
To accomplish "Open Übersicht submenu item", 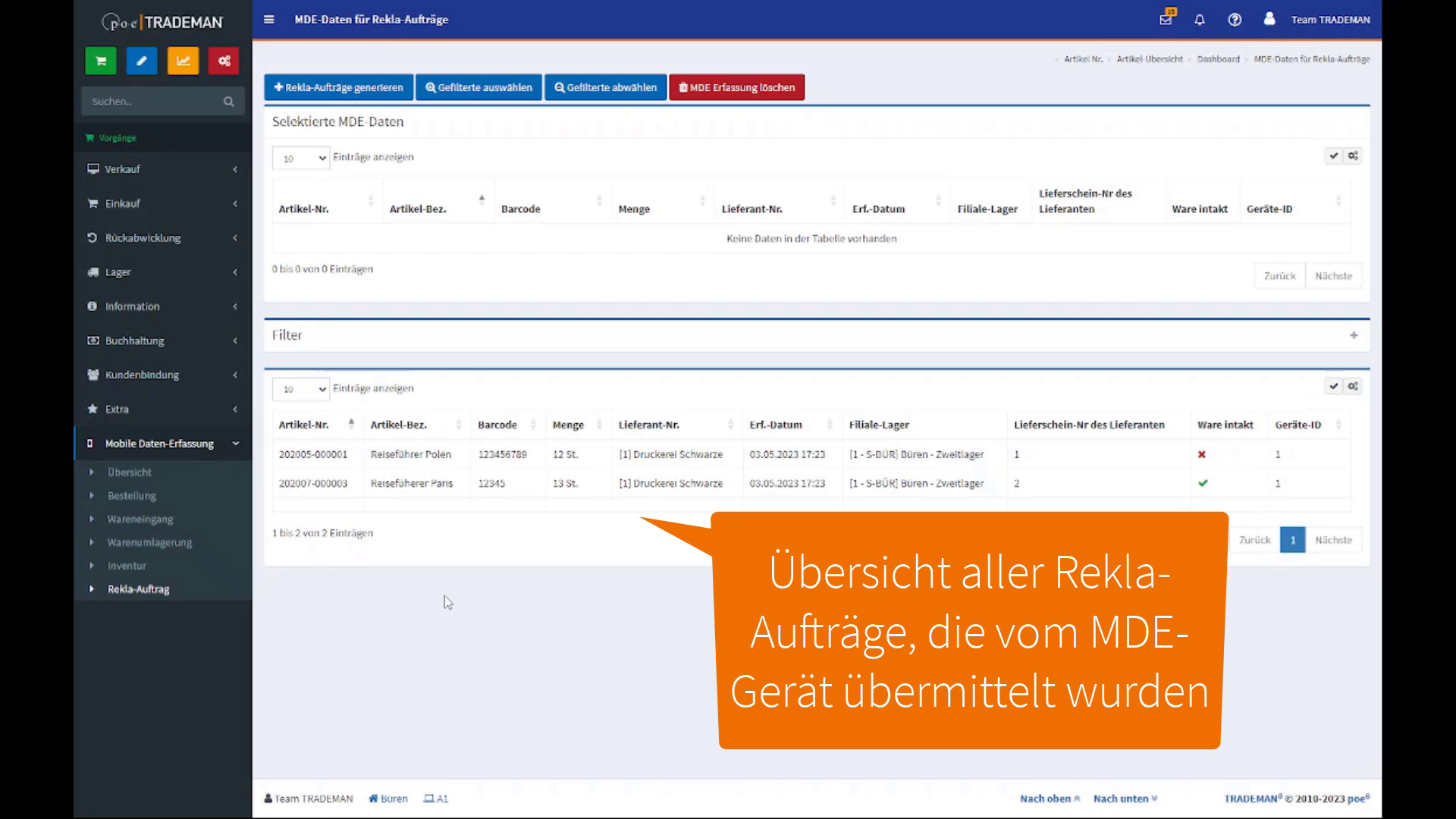I will pyautogui.click(x=130, y=472).
